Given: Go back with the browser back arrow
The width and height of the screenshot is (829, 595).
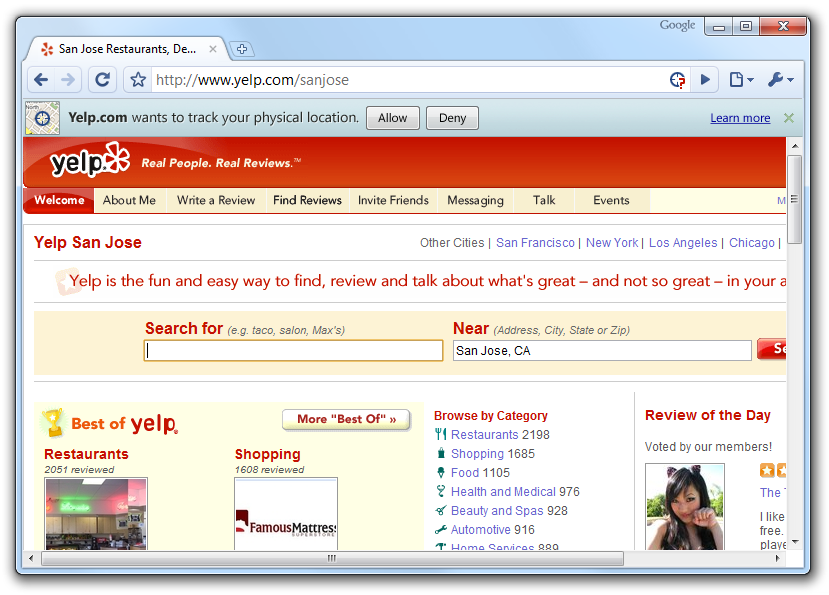Looking at the screenshot, I should pyautogui.click(x=41, y=80).
